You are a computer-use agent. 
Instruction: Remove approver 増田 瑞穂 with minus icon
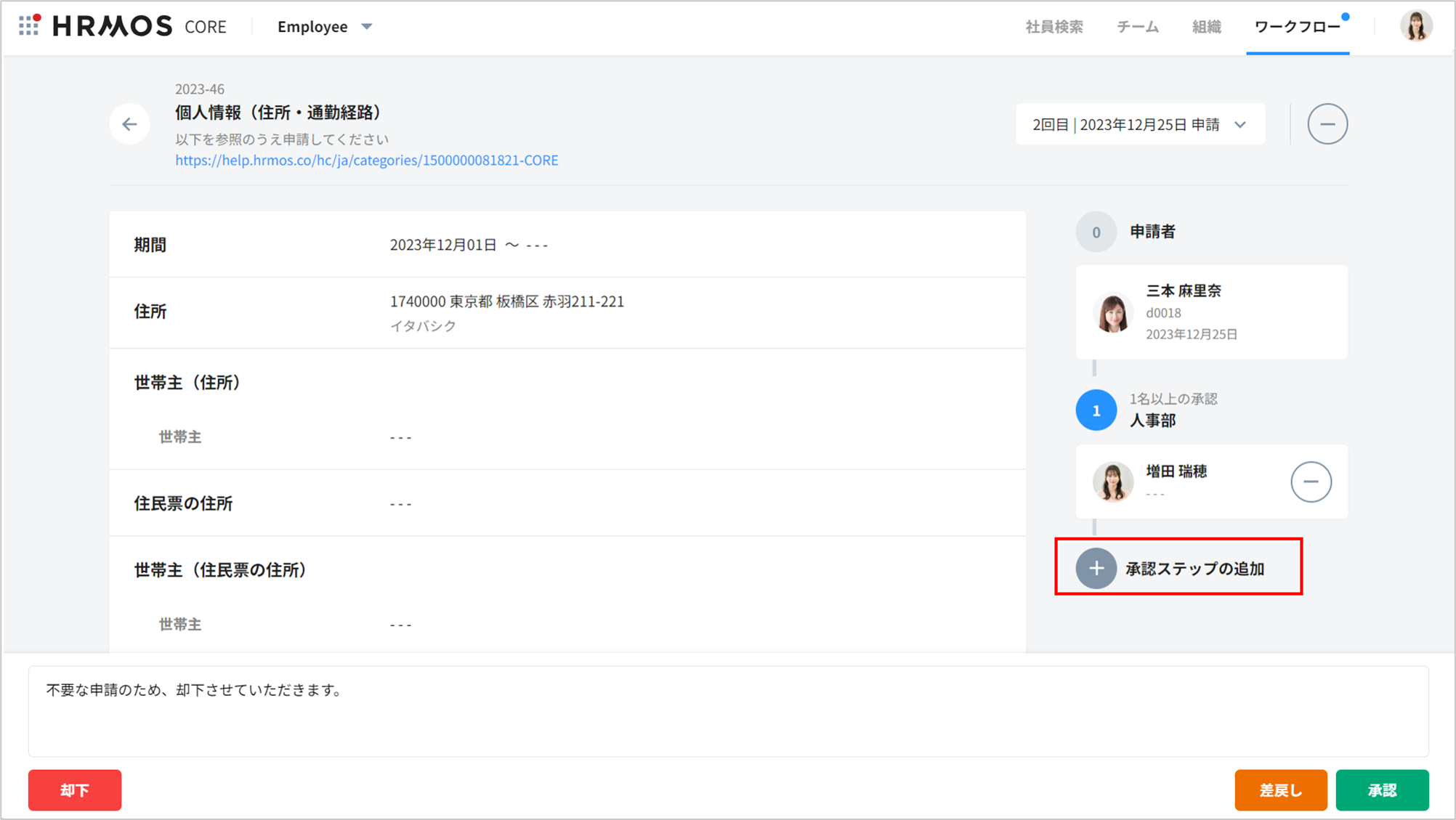(1310, 482)
